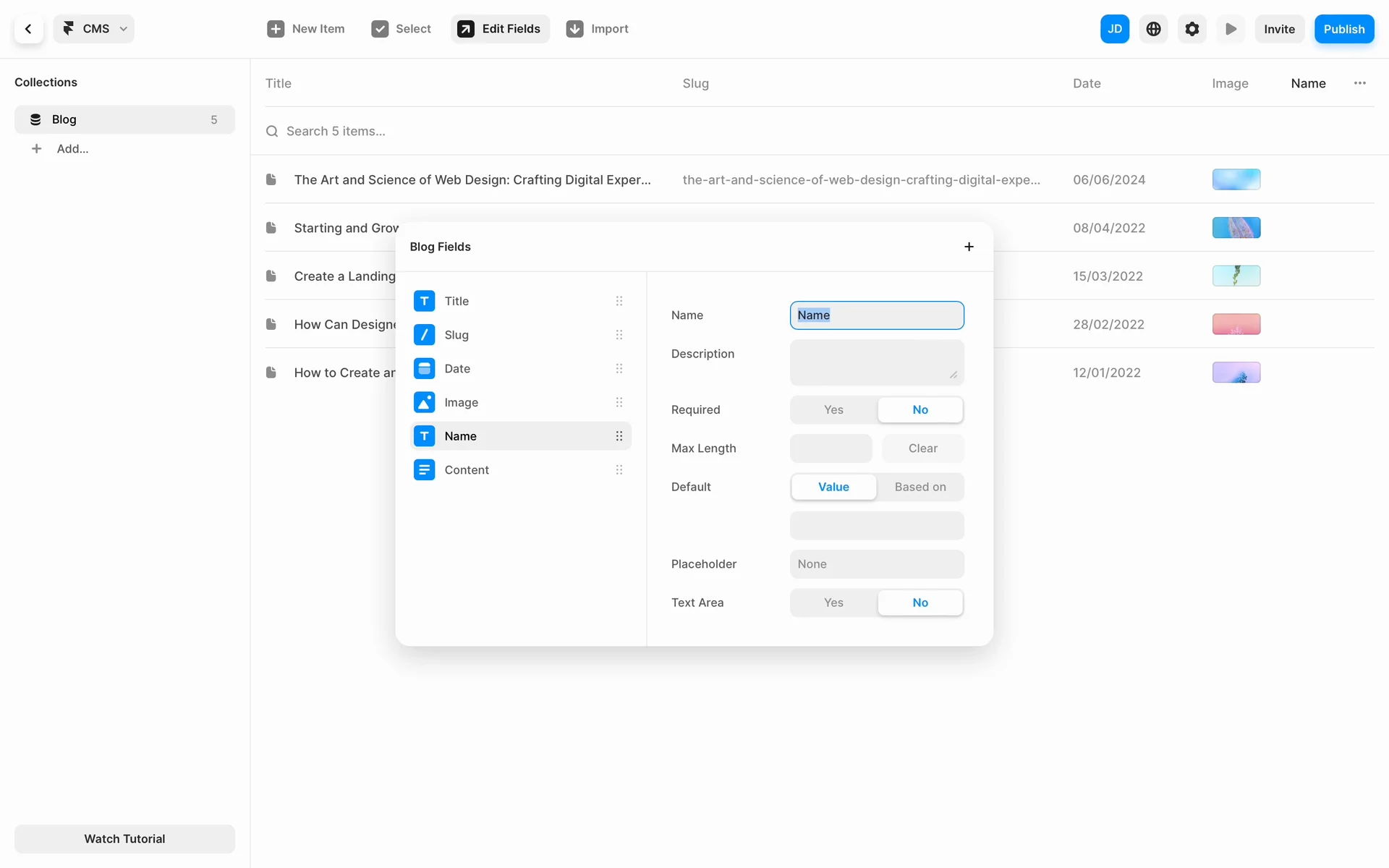Viewport: 1389px width, 868px height.
Task: Click JD user avatar
Action: pos(1114,29)
